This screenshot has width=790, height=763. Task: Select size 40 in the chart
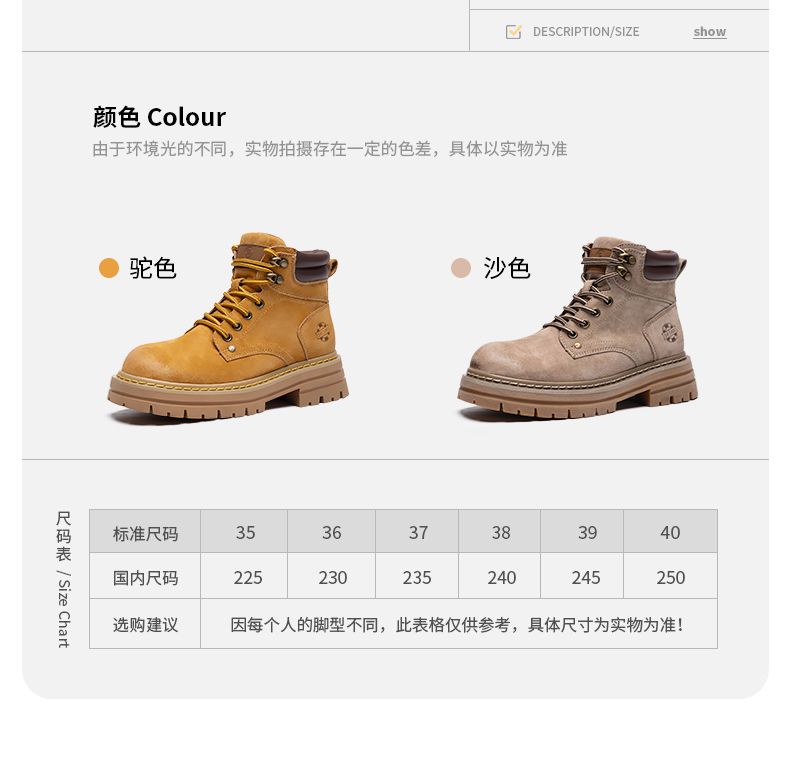tap(671, 532)
